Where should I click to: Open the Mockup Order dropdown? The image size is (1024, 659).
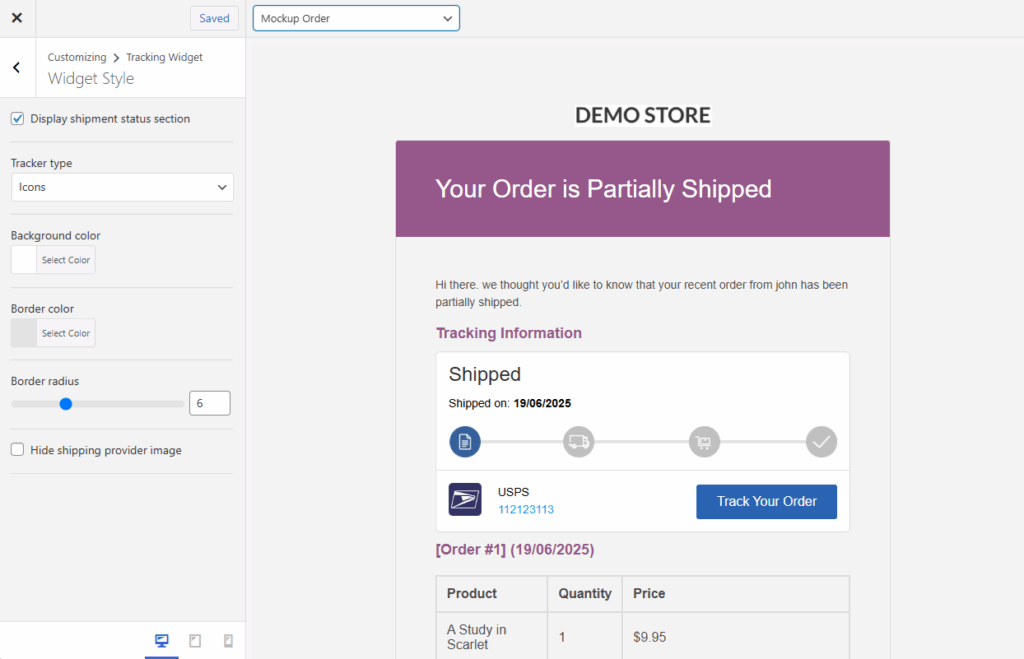(x=355, y=17)
